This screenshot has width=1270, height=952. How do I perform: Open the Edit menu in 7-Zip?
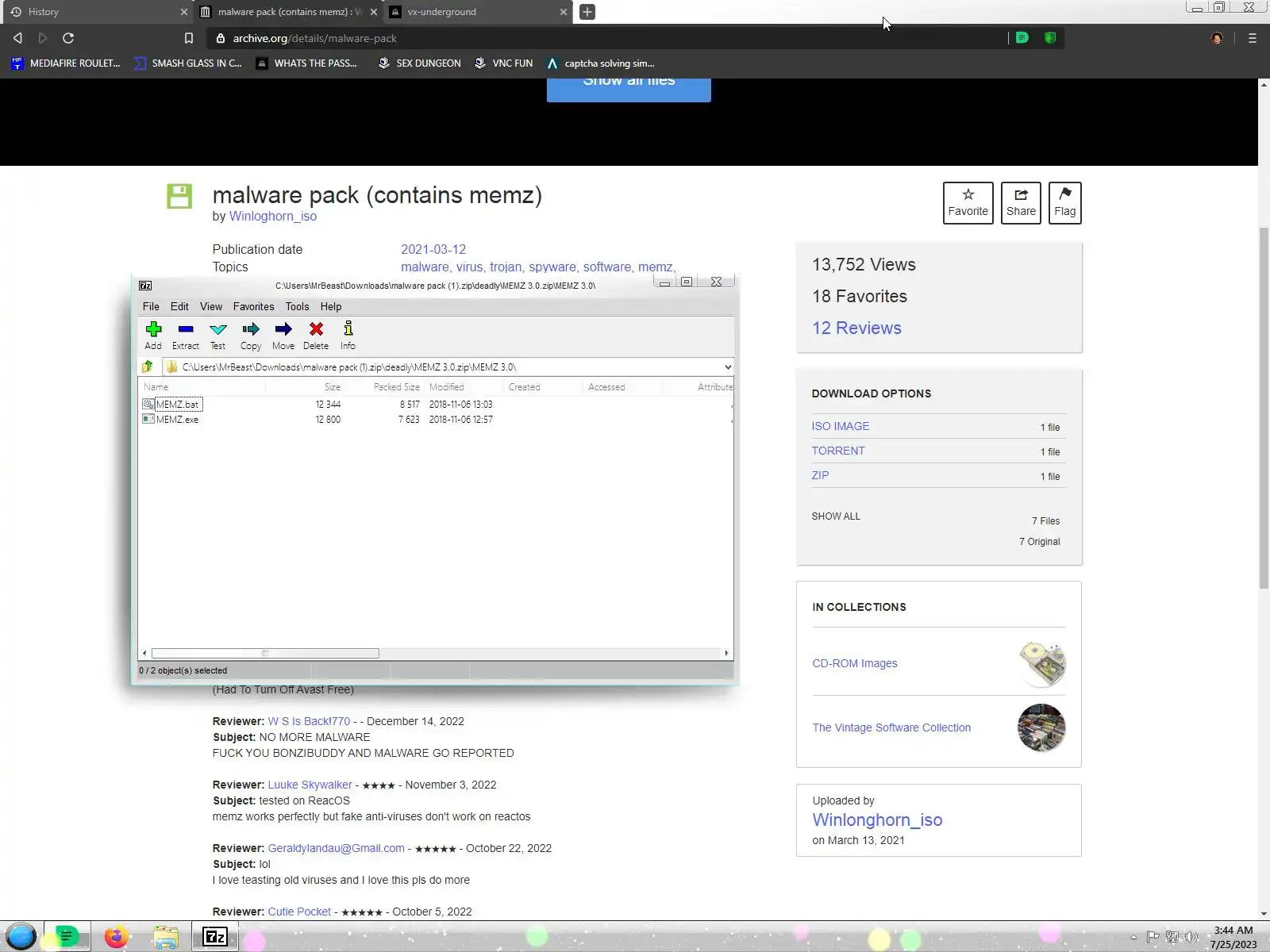coord(179,306)
